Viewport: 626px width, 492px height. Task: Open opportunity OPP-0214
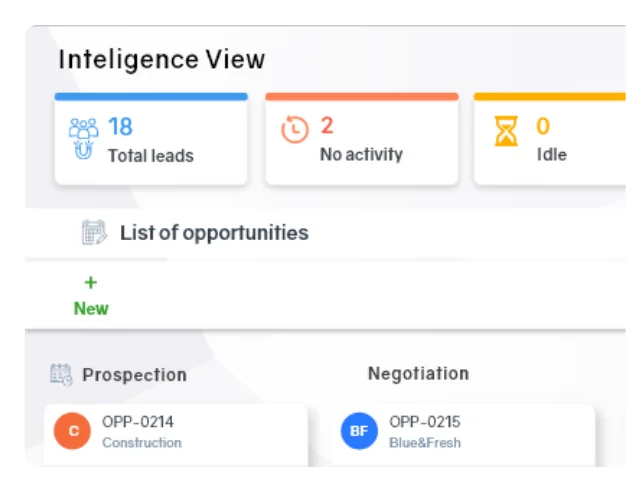(138, 422)
